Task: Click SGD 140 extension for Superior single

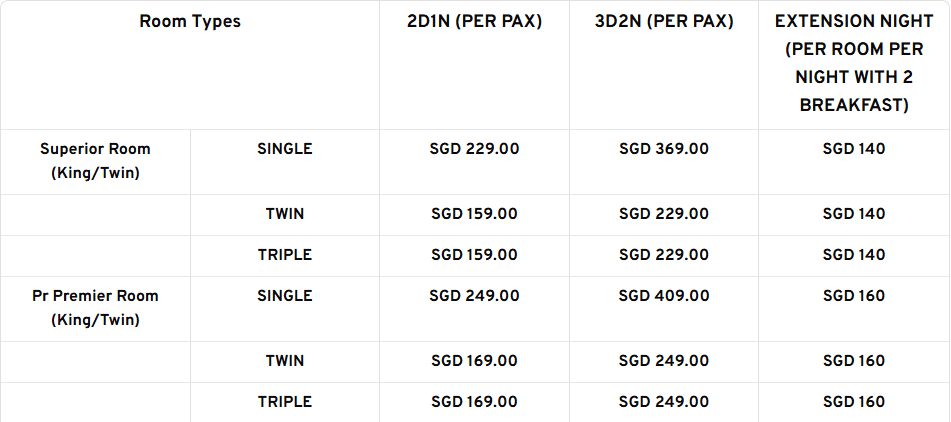Action: tap(853, 149)
